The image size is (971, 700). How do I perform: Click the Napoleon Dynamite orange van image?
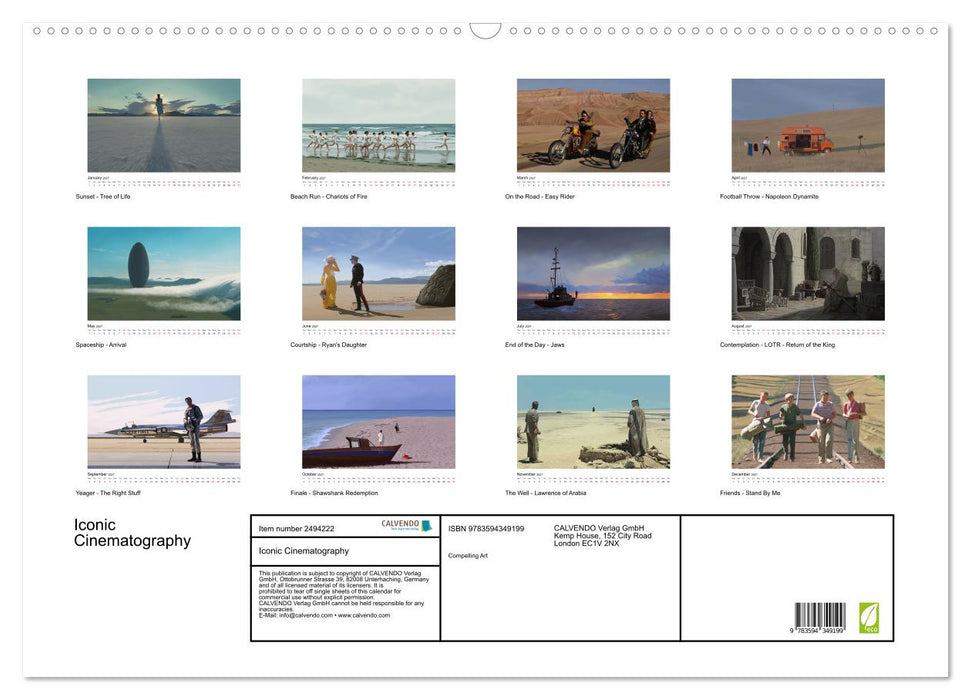point(808,125)
